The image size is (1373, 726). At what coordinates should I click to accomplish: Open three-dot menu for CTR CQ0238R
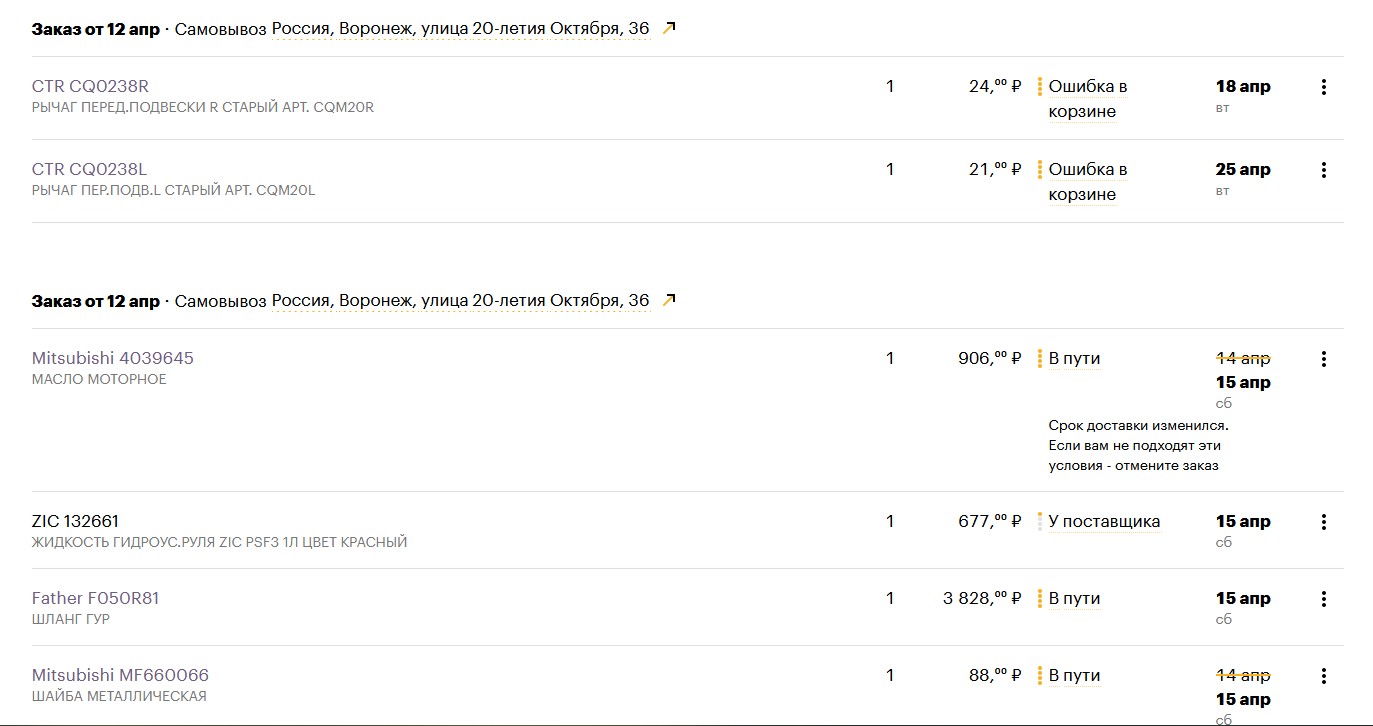pos(1323,87)
